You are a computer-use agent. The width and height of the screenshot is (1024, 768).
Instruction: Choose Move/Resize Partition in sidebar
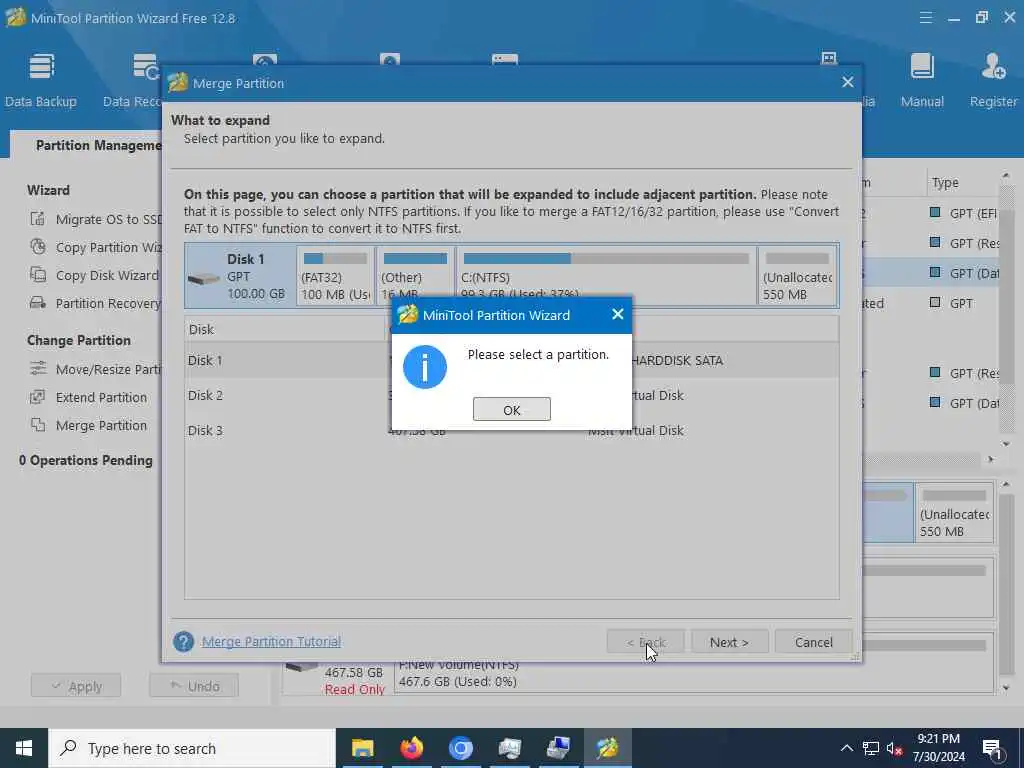(x=108, y=370)
